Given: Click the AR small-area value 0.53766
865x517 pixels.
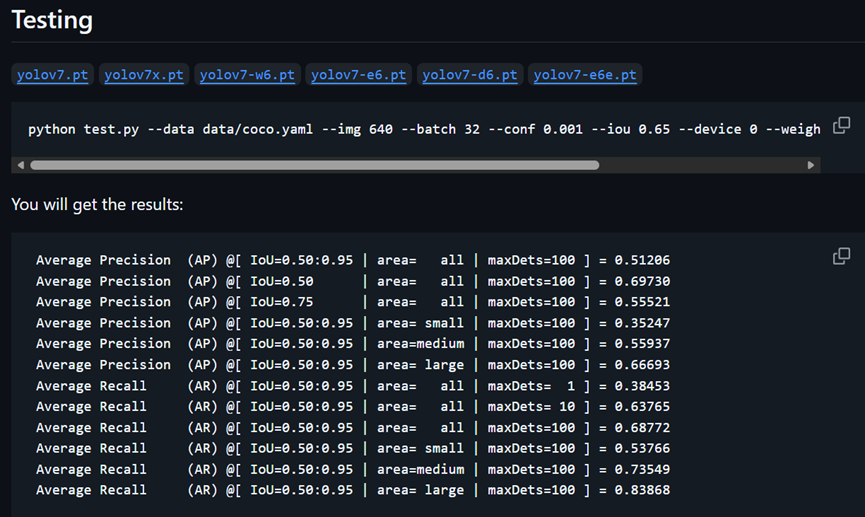Looking at the screenshot, I should point(642,448).
